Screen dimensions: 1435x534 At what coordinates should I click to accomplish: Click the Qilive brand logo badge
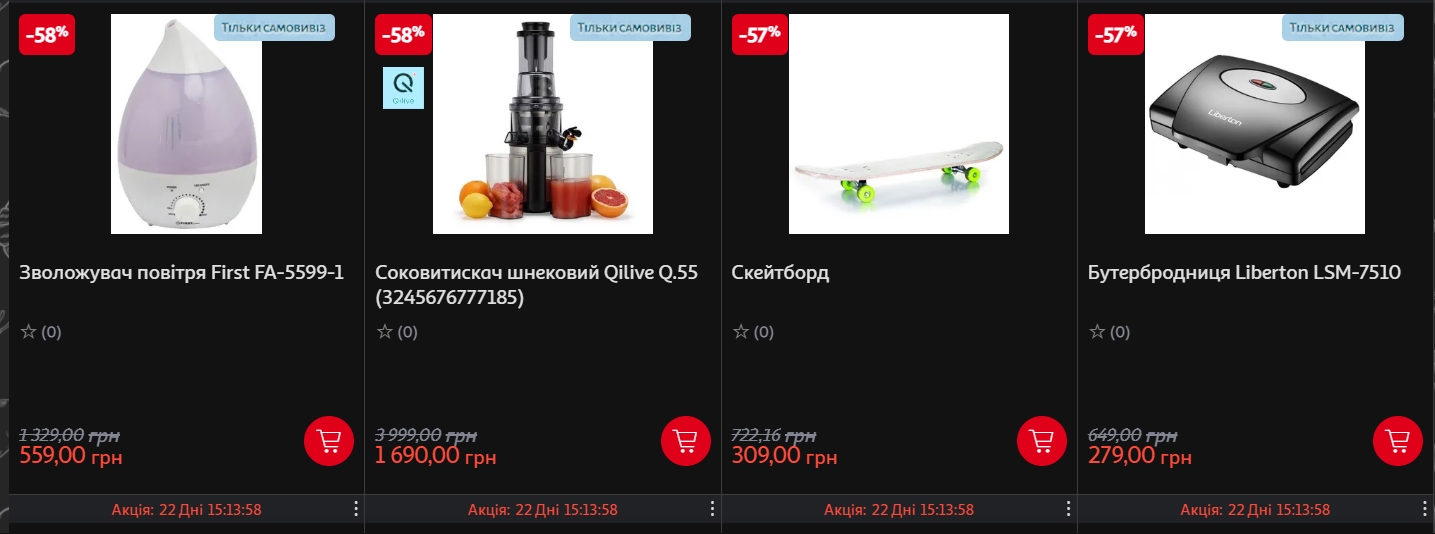404,88
